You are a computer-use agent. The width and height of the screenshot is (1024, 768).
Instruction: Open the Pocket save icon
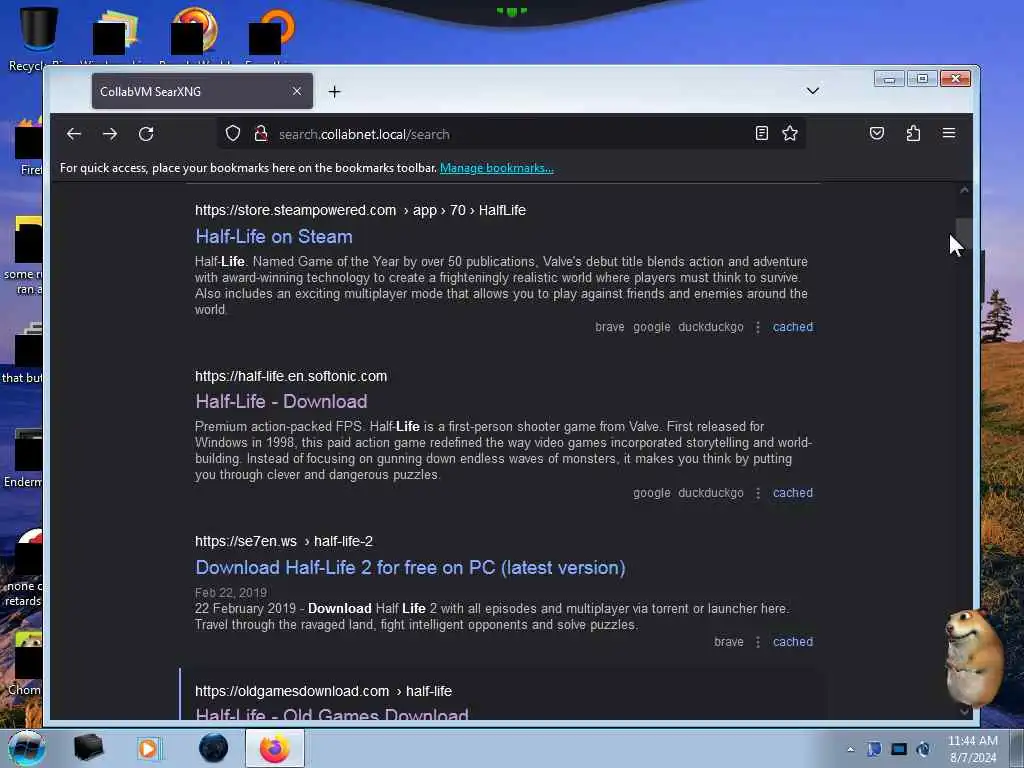tap(877, 133)
